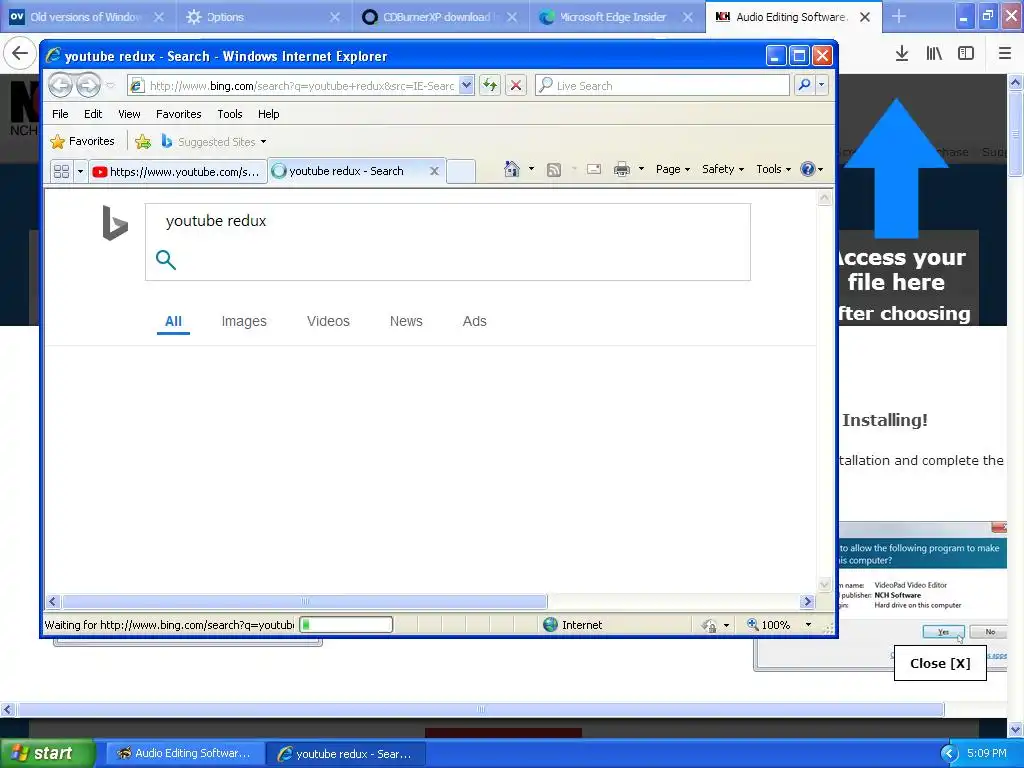Open Safety dropdown menu
Viewport: 1024px width, 768px height.
pyautogui.click(x=723, y=169)
